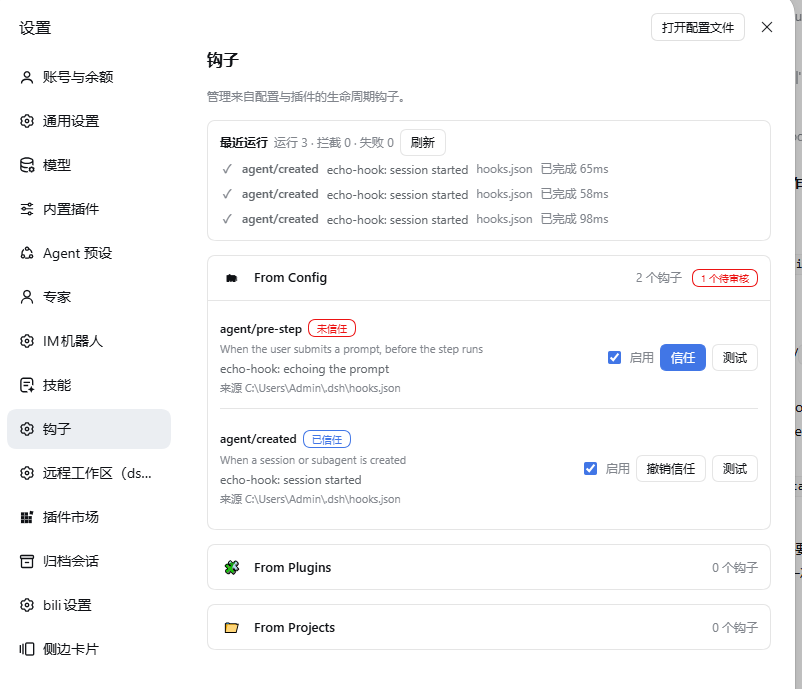
Task: Click the 打开配置文件 button
Action: tap(698, 27)
